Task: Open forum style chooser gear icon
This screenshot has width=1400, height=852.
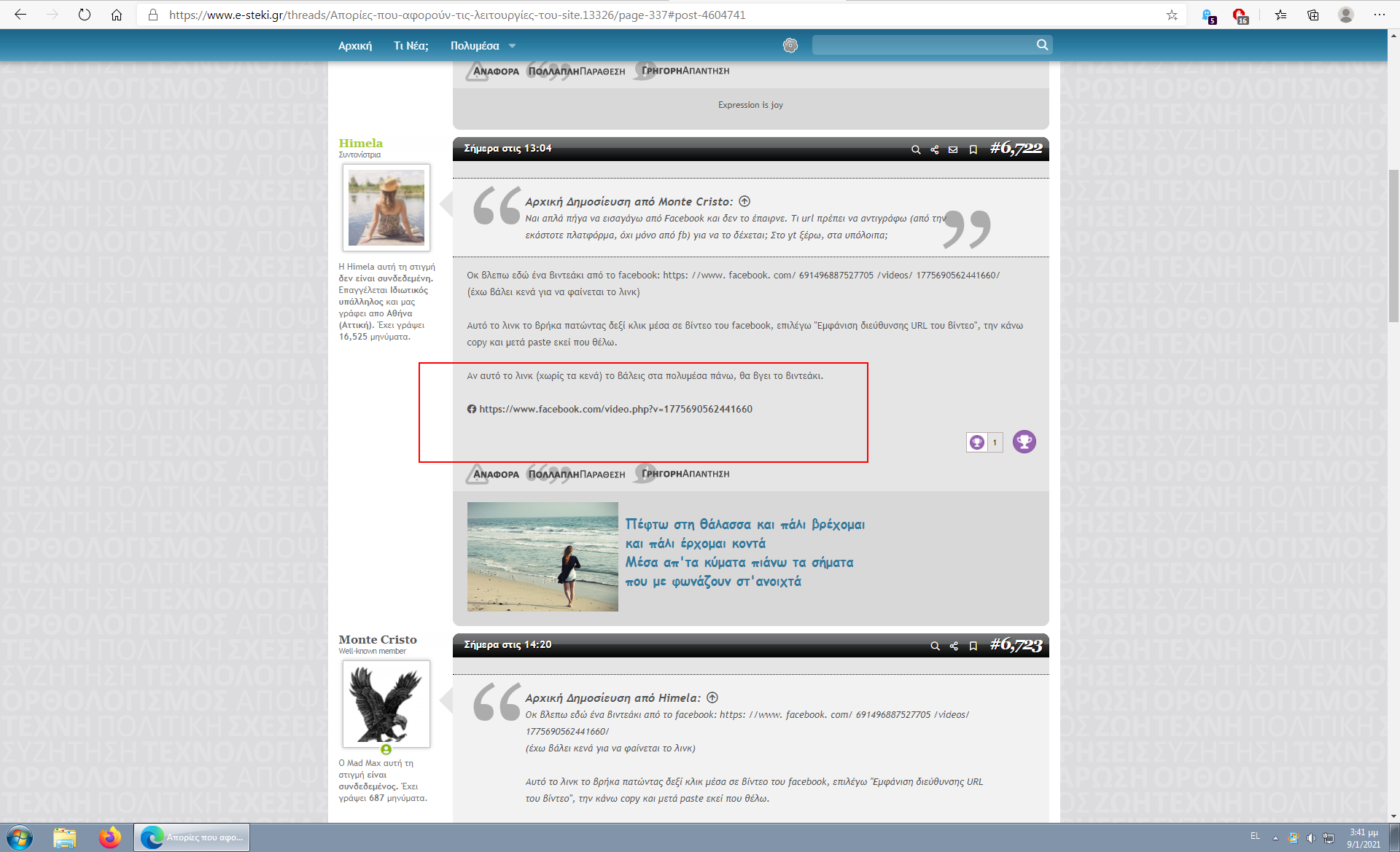Action: [790, 45]
